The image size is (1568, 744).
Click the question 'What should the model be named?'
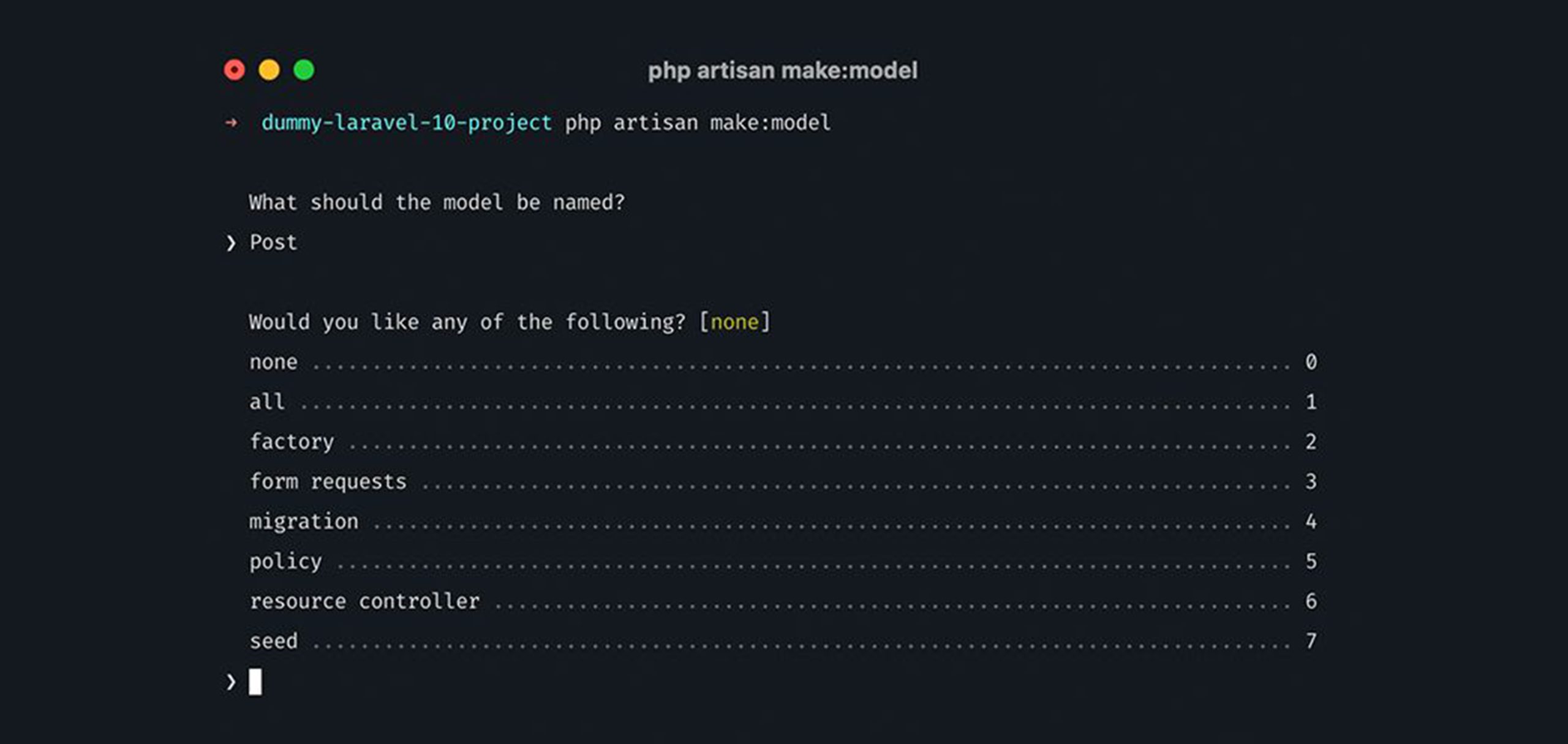coord(437,202)
